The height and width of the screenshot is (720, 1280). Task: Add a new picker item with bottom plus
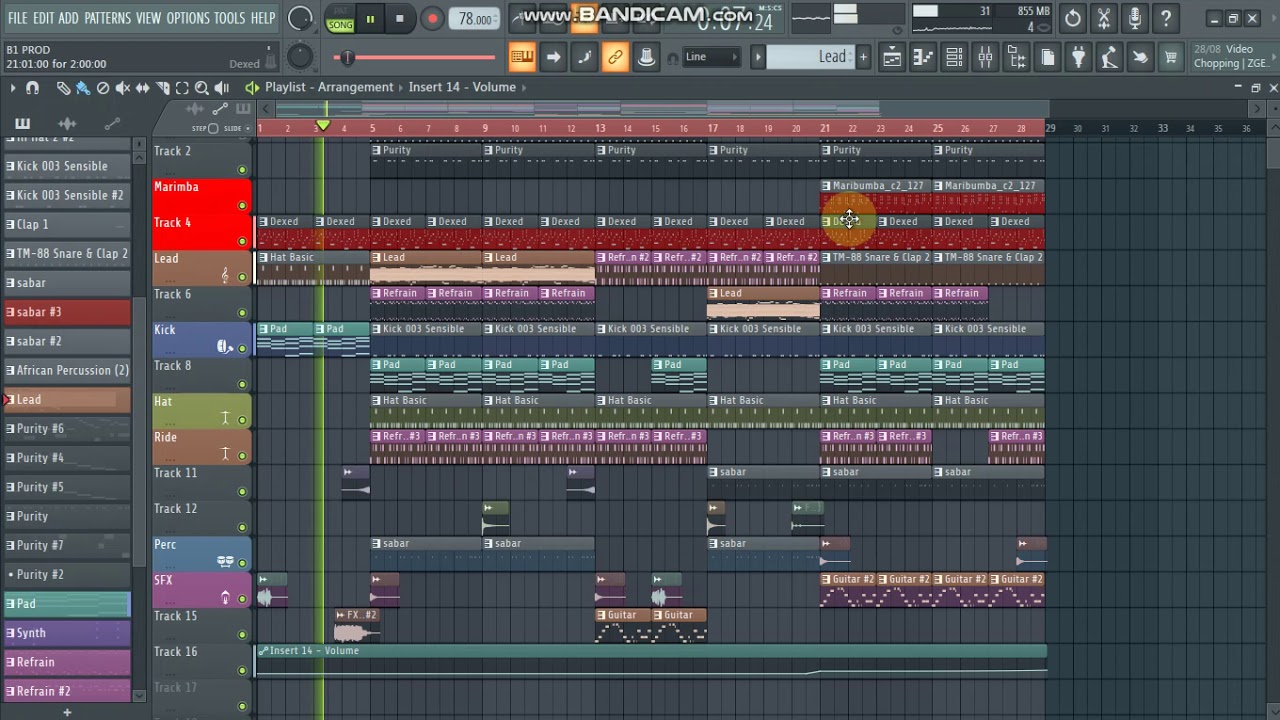(x=67, y=712)
